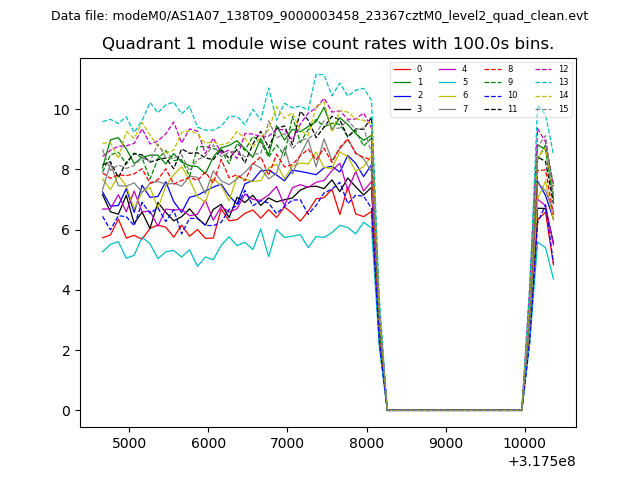The image size is (640, 480).
Task: Click the cyan solid legend line for module 5
Action: [x=447, y=82]
